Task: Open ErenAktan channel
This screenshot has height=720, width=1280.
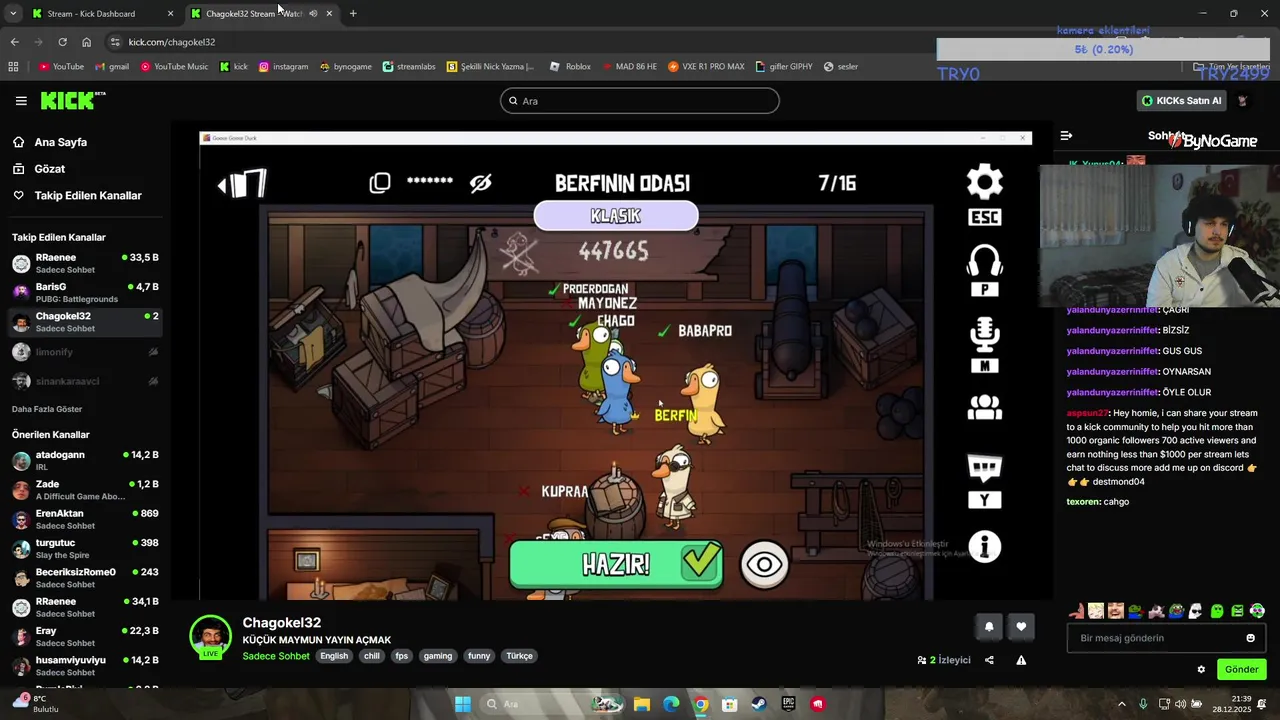Action: (x=85, y=519)
